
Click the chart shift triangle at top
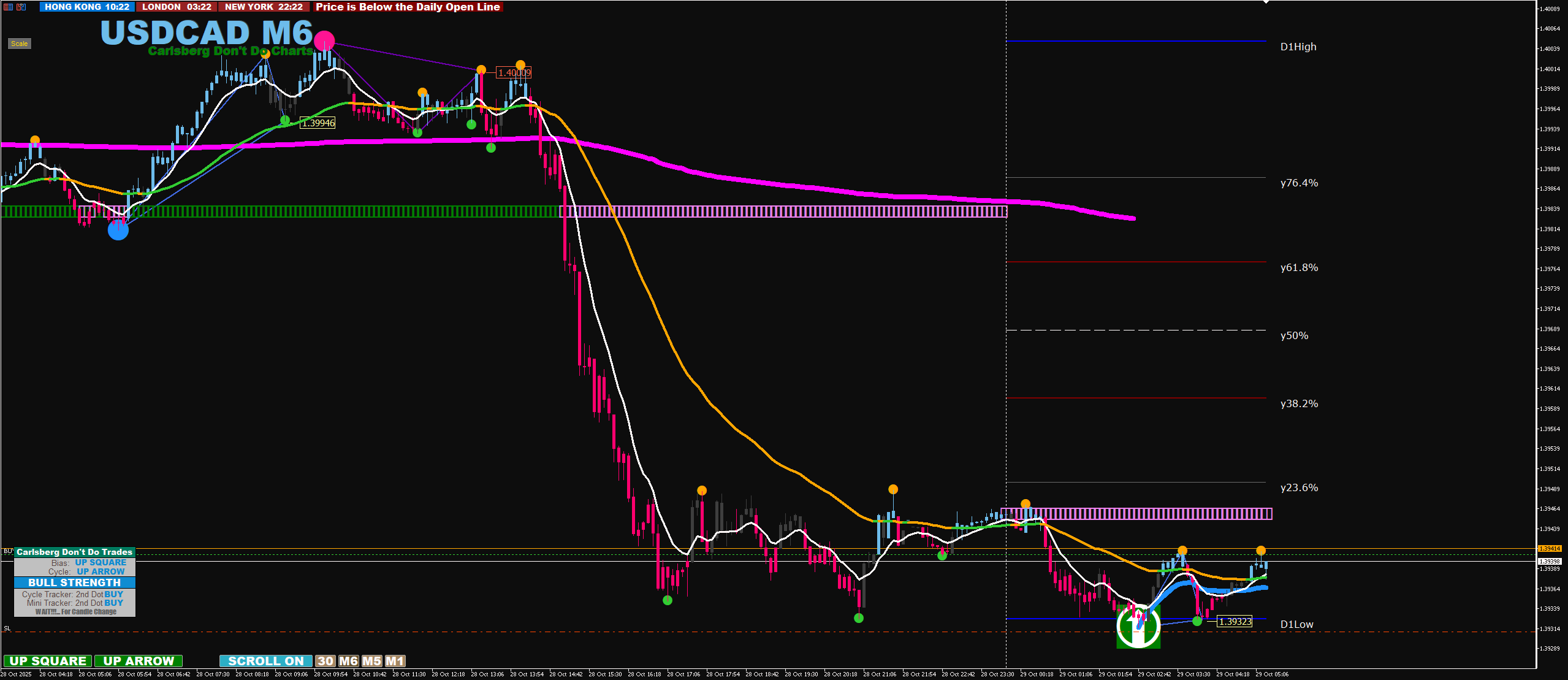[1266, 2]
